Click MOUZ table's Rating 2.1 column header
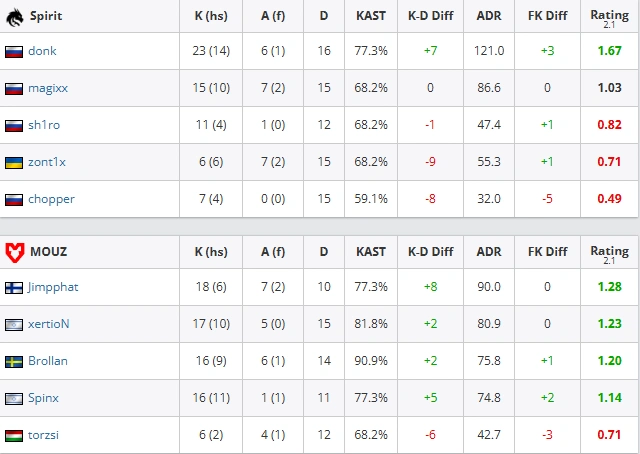This screenshot has width=640, height=454. click(609, 250)
